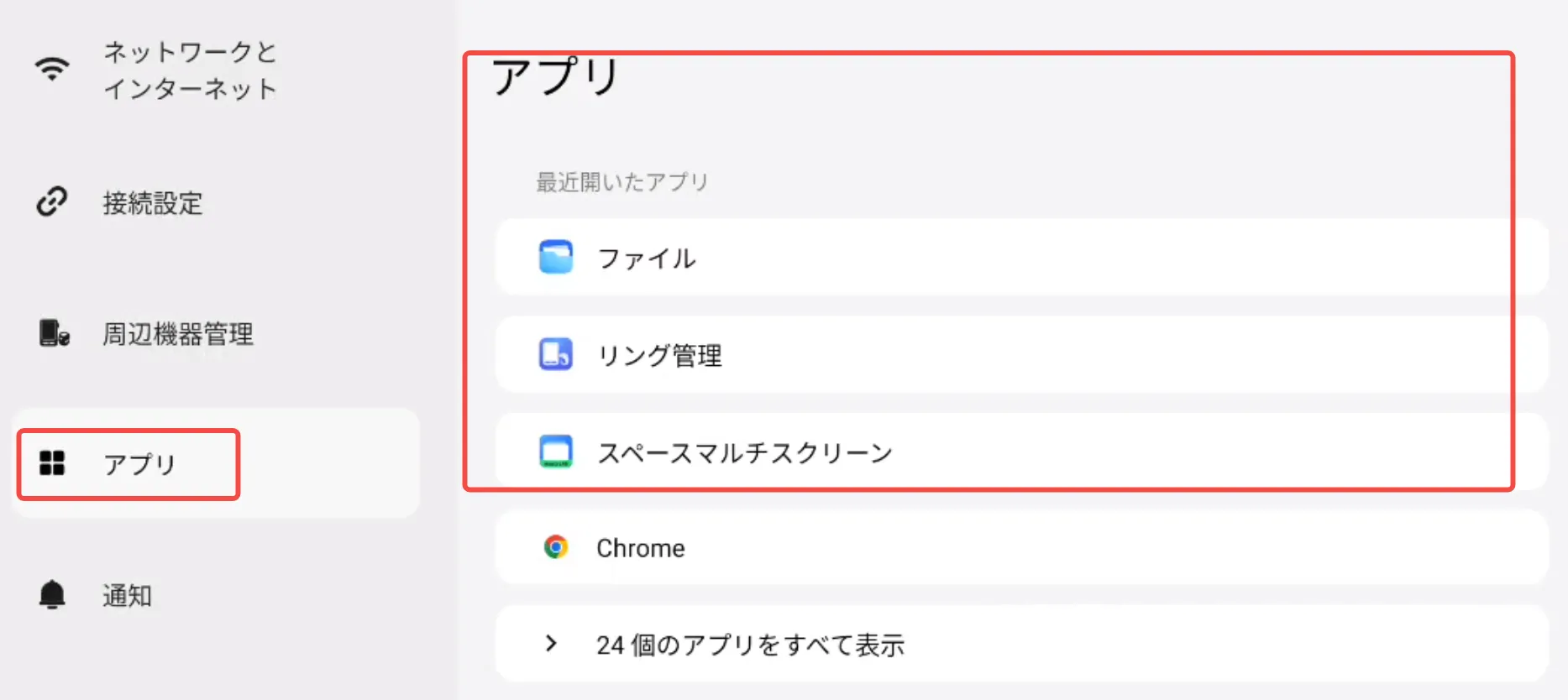Click the スペースマルチスクリーン app icon
This screenshot has width=1568, height=700.
(x=555, y=452)
